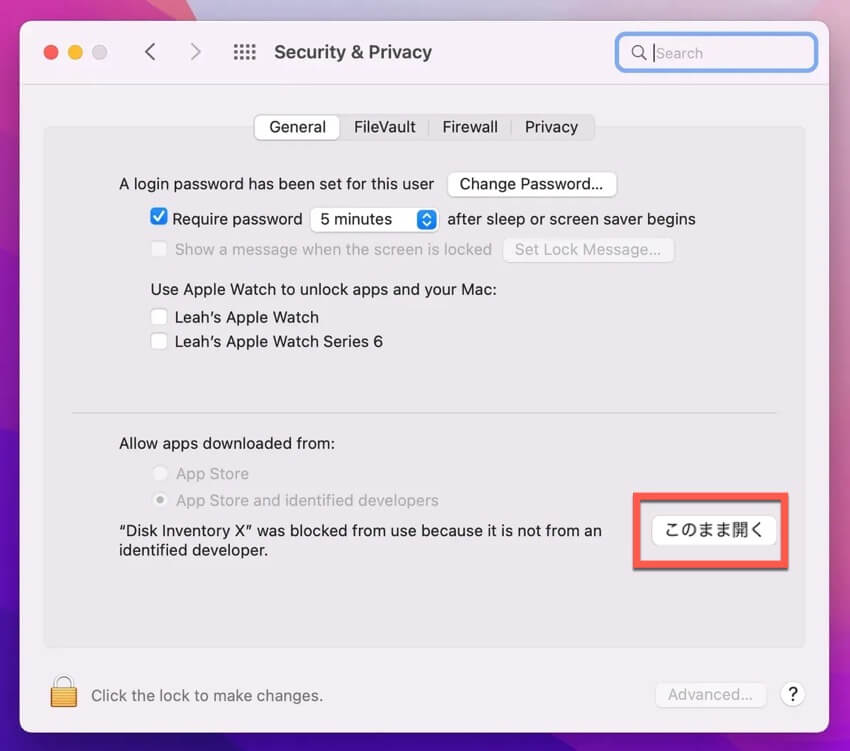Go back with the left chevron
Image resolution: width=850 pixels, height=751 pixels.
[150, 52]
